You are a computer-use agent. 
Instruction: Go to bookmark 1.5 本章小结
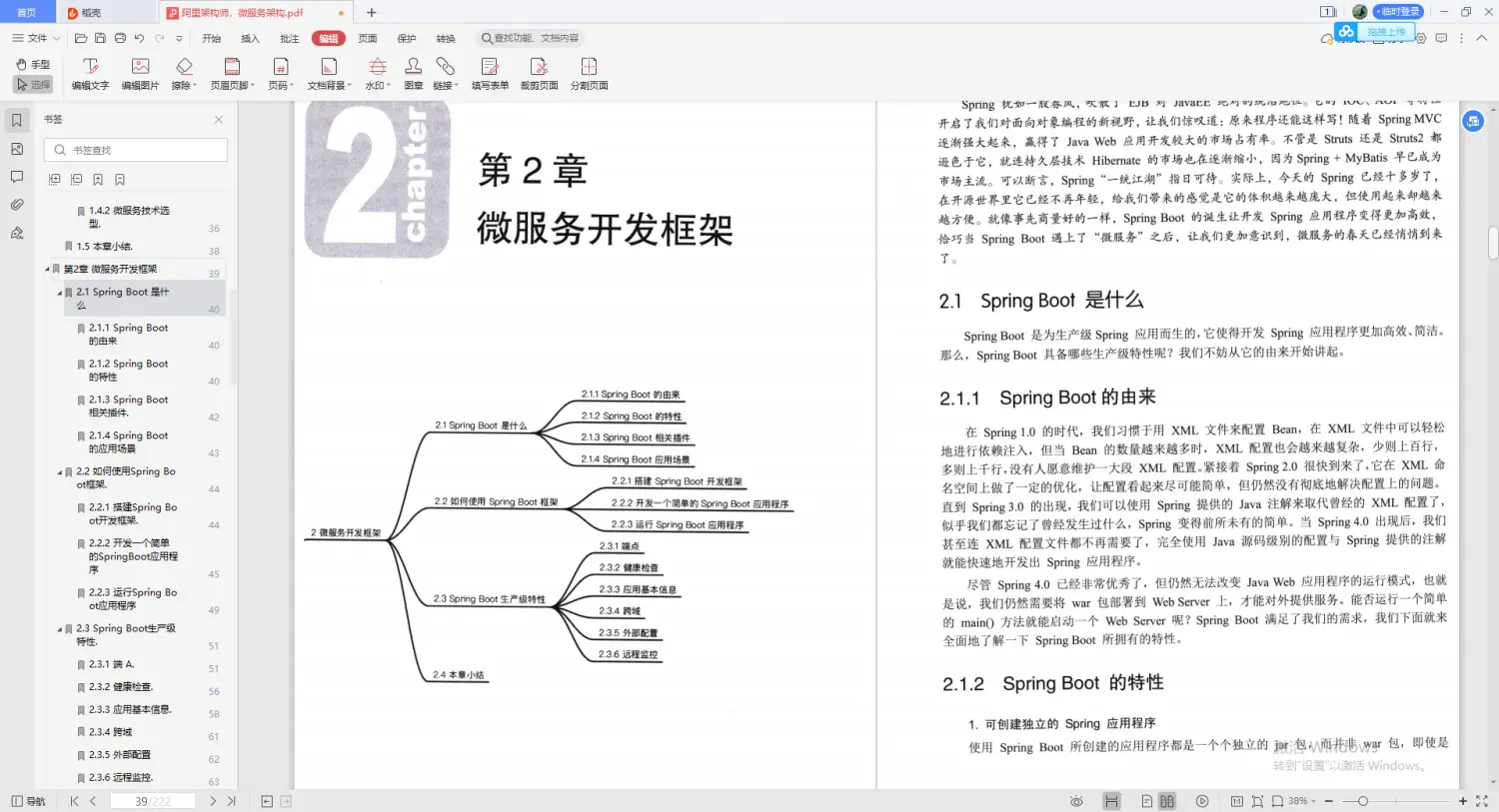pos(104,247)
